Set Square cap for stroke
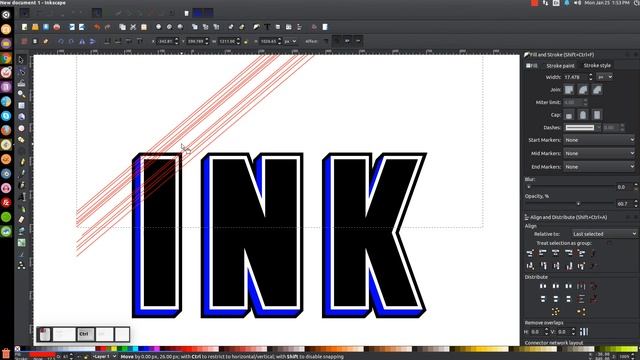640x360 pixels. [x=597, y=115]
